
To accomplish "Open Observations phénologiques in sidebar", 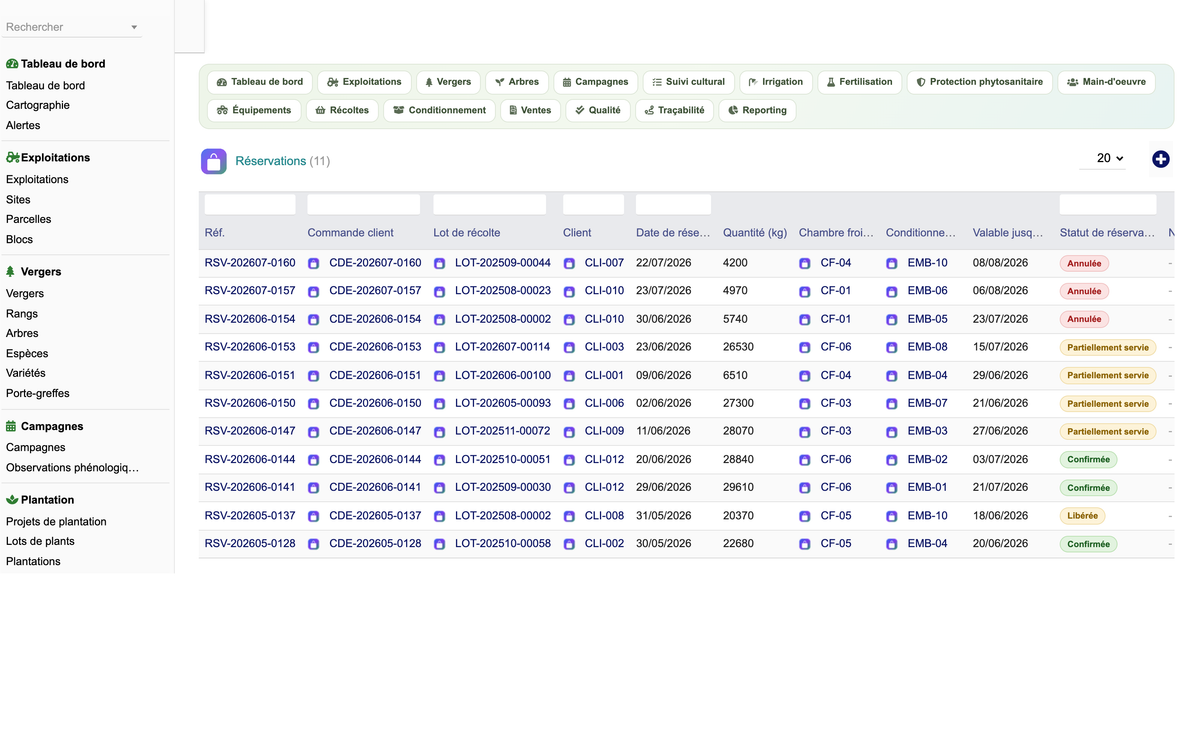I will point(72,467).
